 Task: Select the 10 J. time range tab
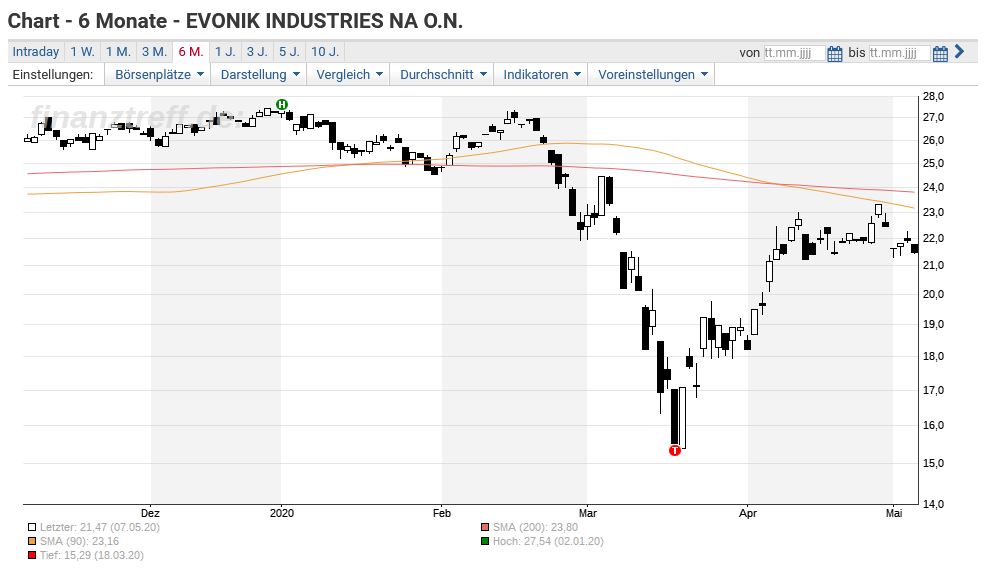pyautogui.click(x=325, y=52)
